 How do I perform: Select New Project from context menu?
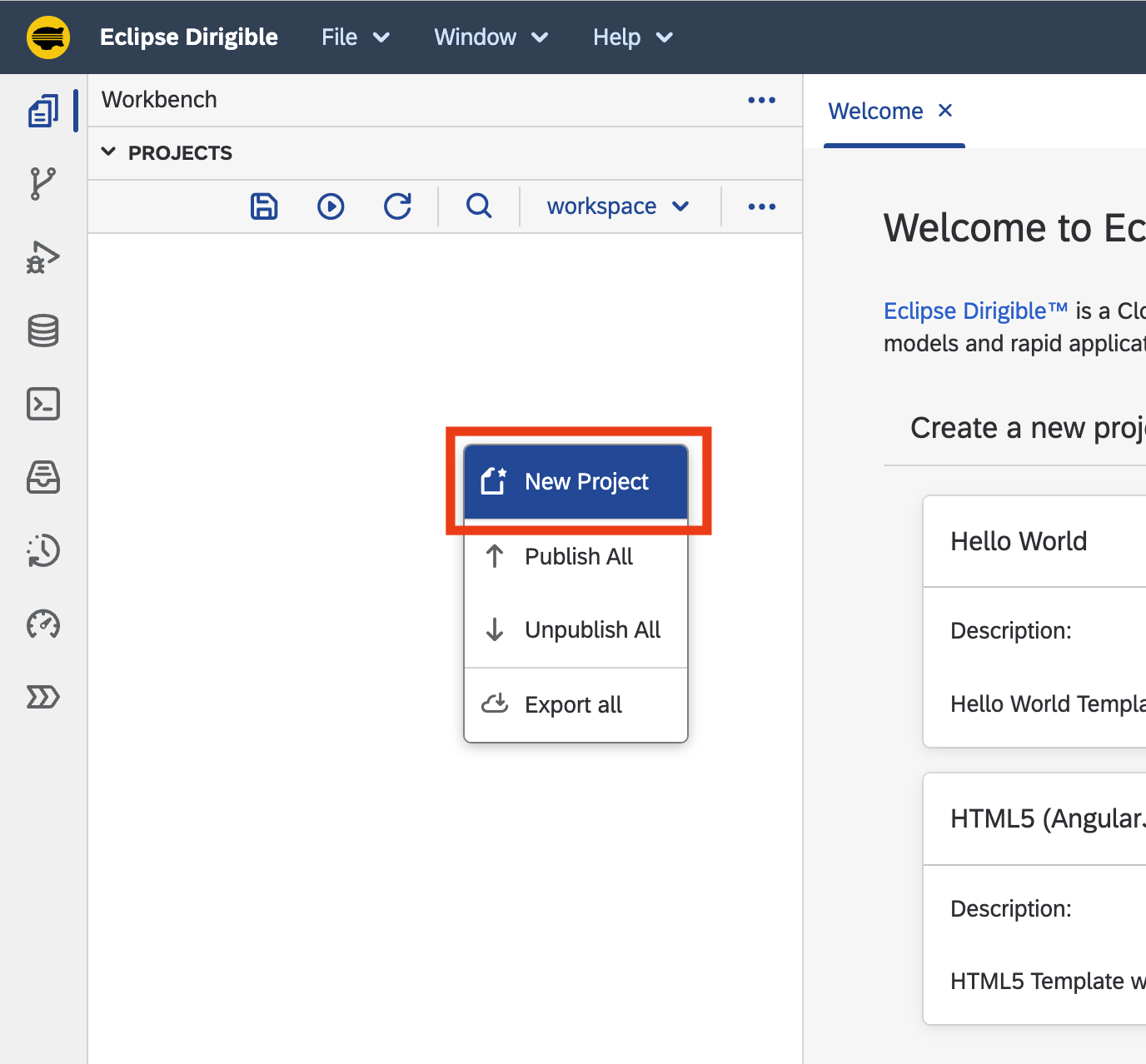tap(575, 482)
